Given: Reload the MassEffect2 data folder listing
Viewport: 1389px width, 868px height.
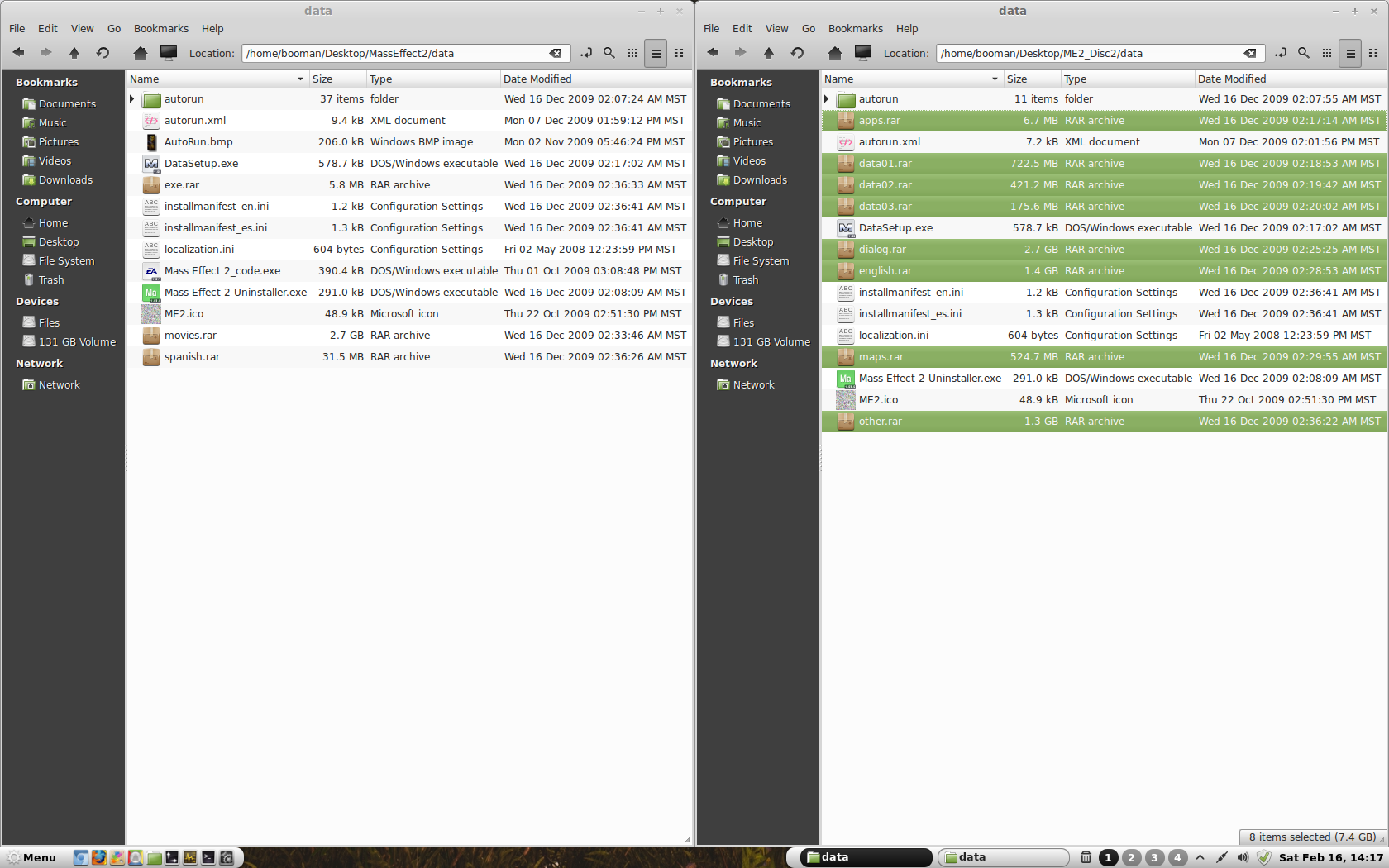Looking at the screenshot, I should 103,53.
